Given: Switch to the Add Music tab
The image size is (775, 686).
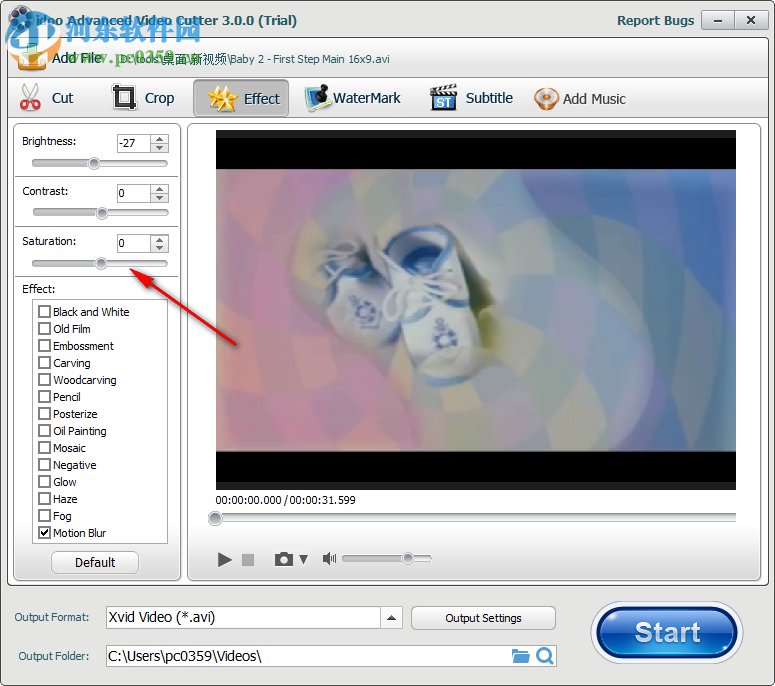Looking at the screenshot, I should (580, 98).
